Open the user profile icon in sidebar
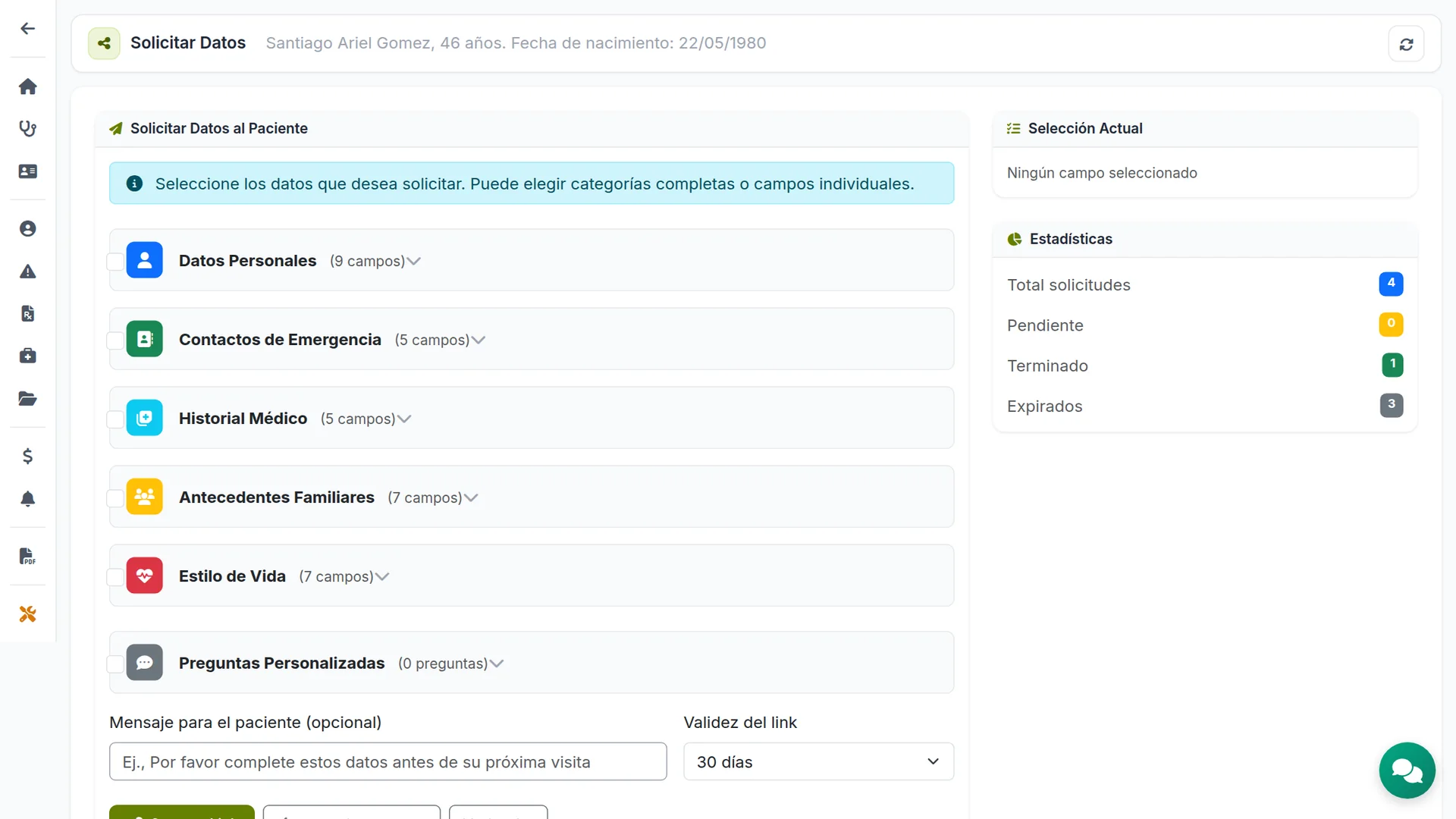The width and height of the screenshot is (1456, 819). 28,229
